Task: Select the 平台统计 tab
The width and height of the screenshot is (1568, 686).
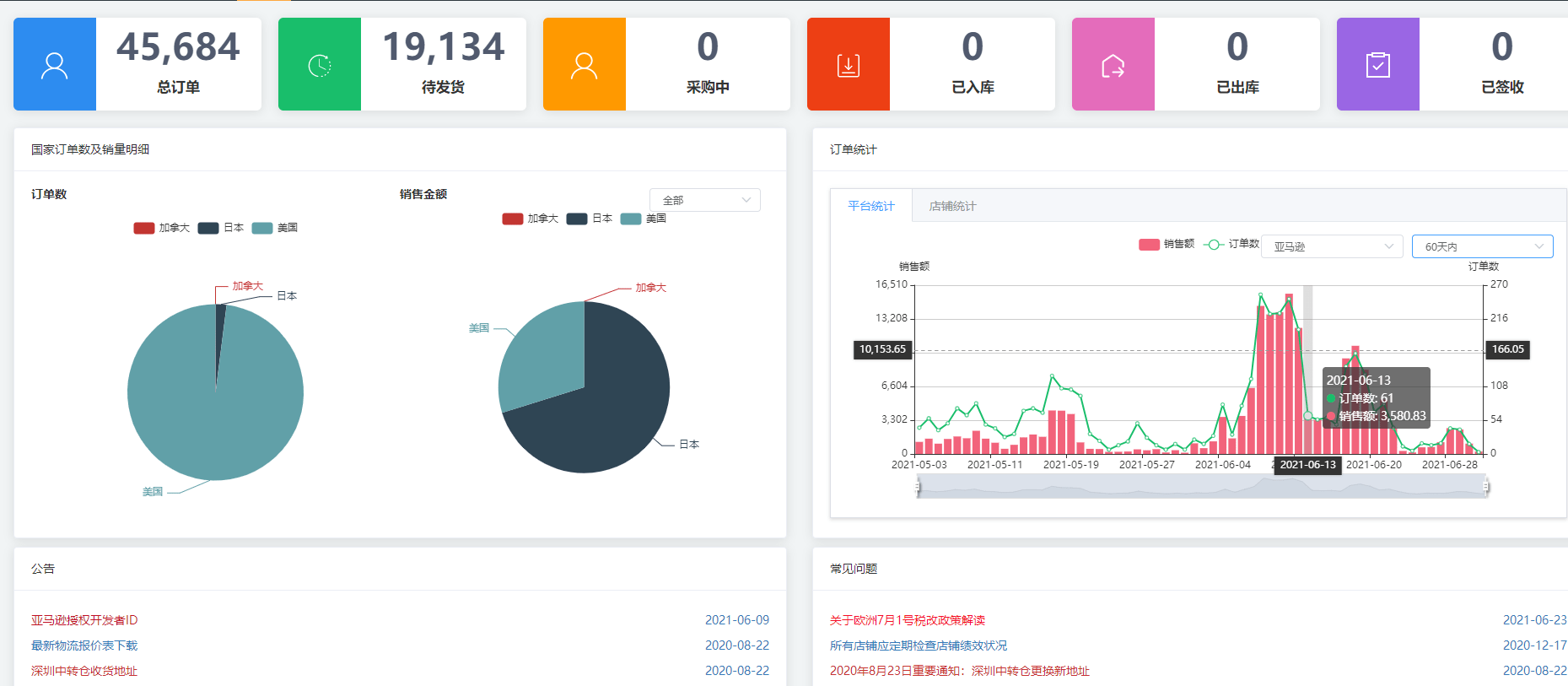Action: 870,206
